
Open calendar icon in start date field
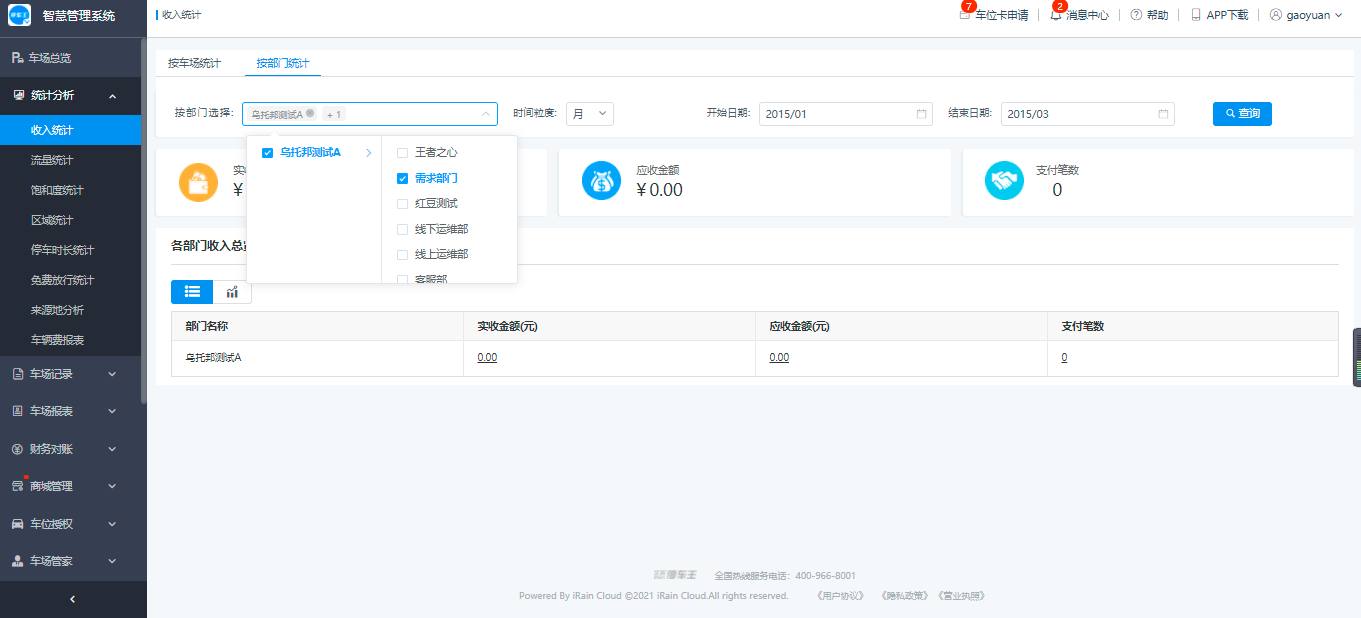(x=921, y=114)
